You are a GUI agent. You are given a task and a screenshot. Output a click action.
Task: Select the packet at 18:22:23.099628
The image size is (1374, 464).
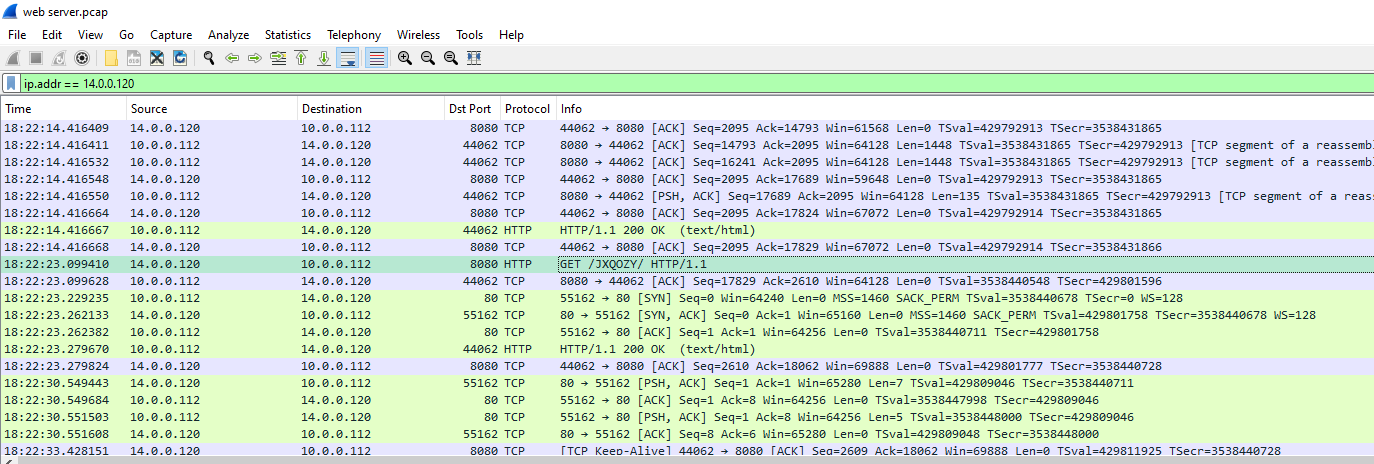687,281
